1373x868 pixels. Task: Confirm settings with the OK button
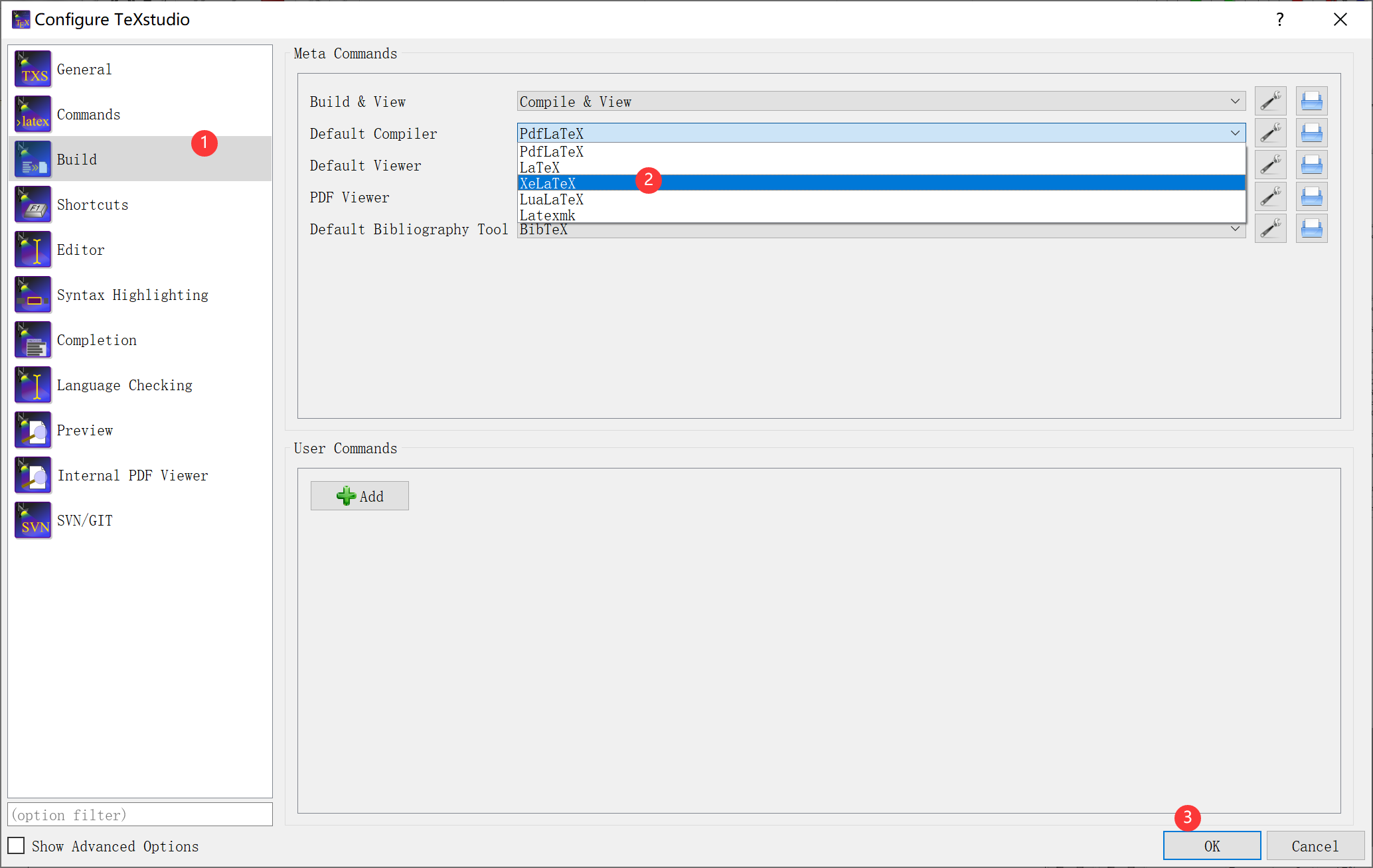[x=1212, y=845]
